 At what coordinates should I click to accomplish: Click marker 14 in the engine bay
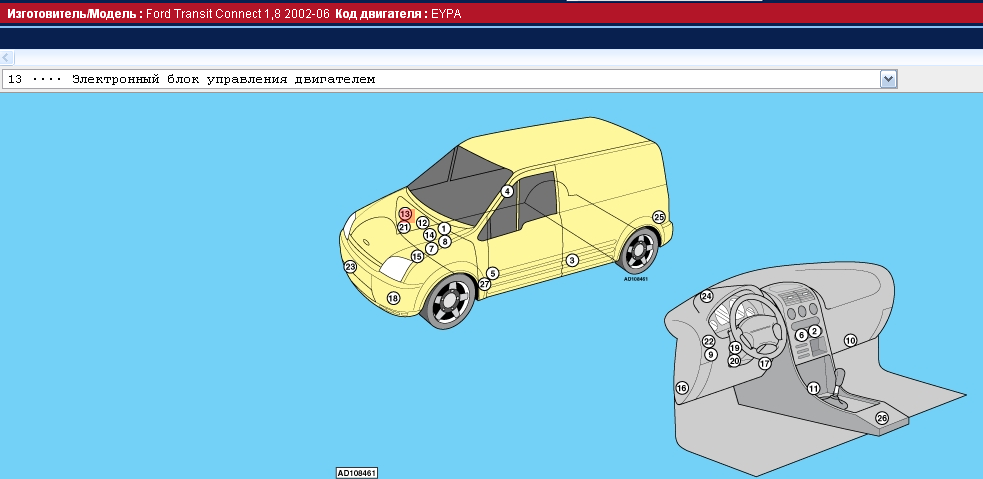[429, 235]
